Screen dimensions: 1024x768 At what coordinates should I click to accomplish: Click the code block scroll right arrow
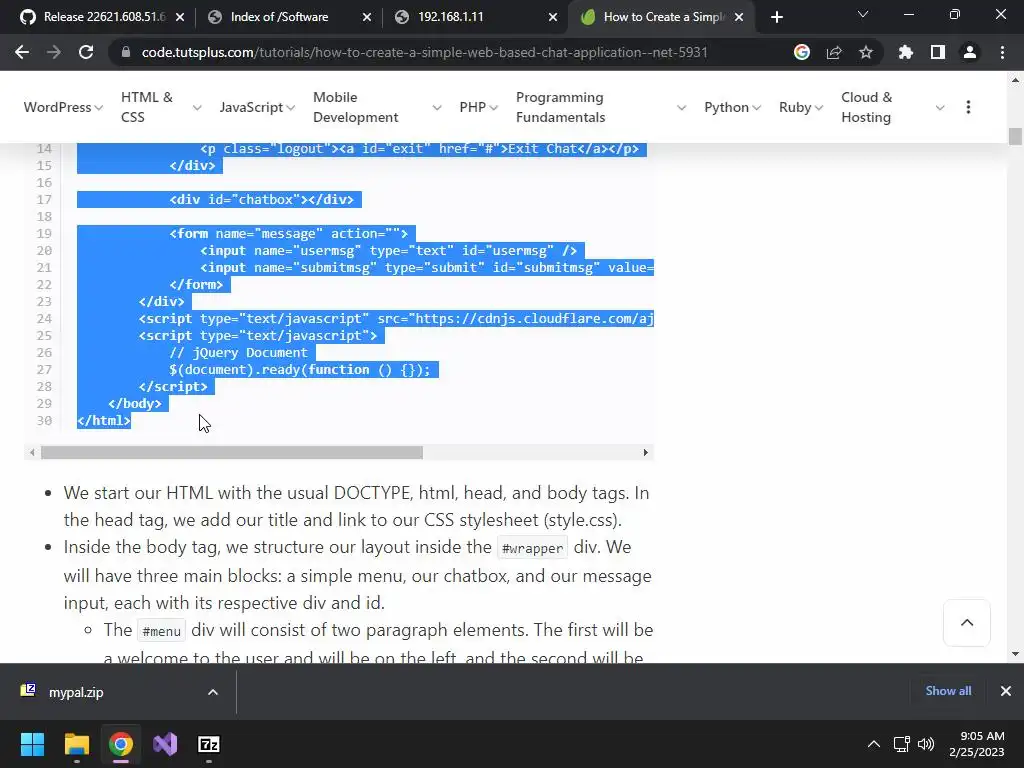[645, 453]
